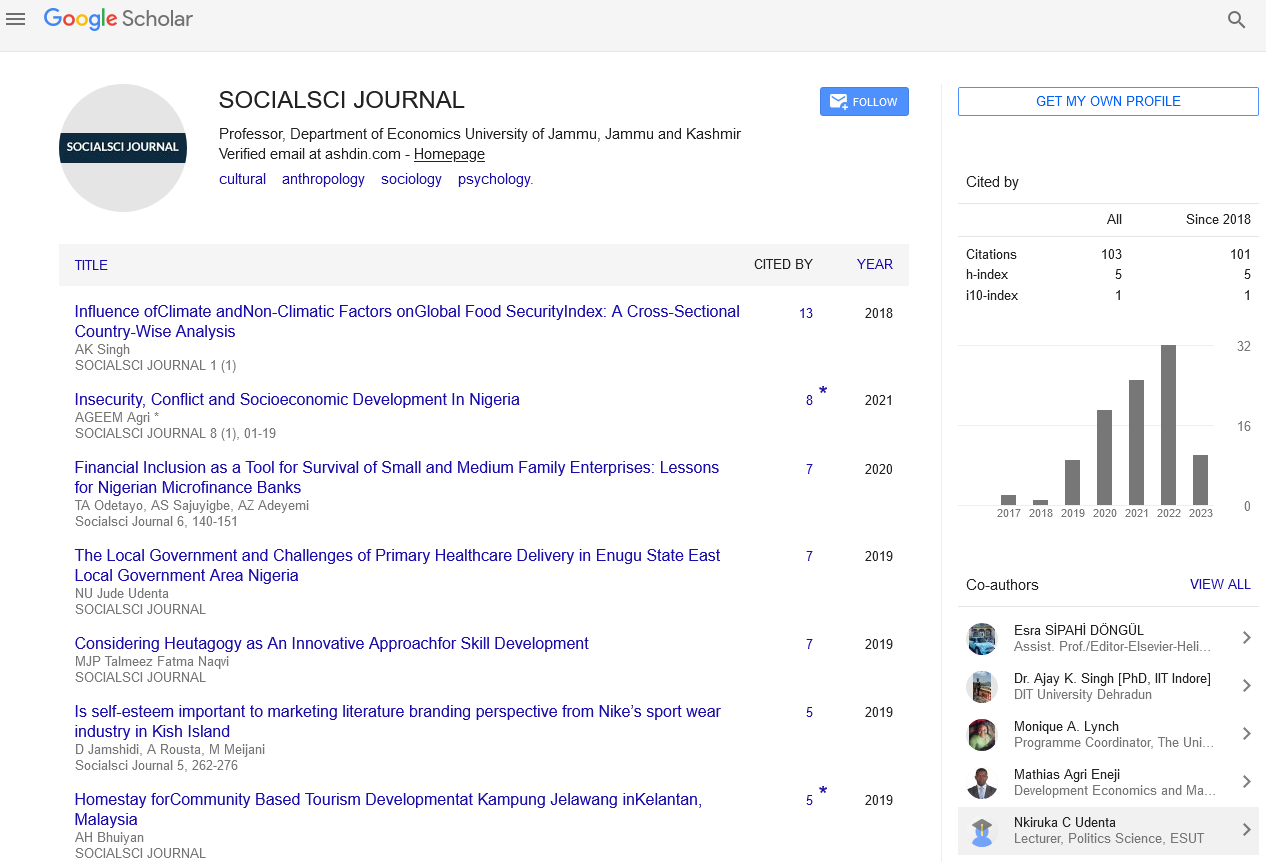Click Dr. Ajay K. Singh's avatar photo
Viewport: 1266px width, 862px height.
pos(982,686)
